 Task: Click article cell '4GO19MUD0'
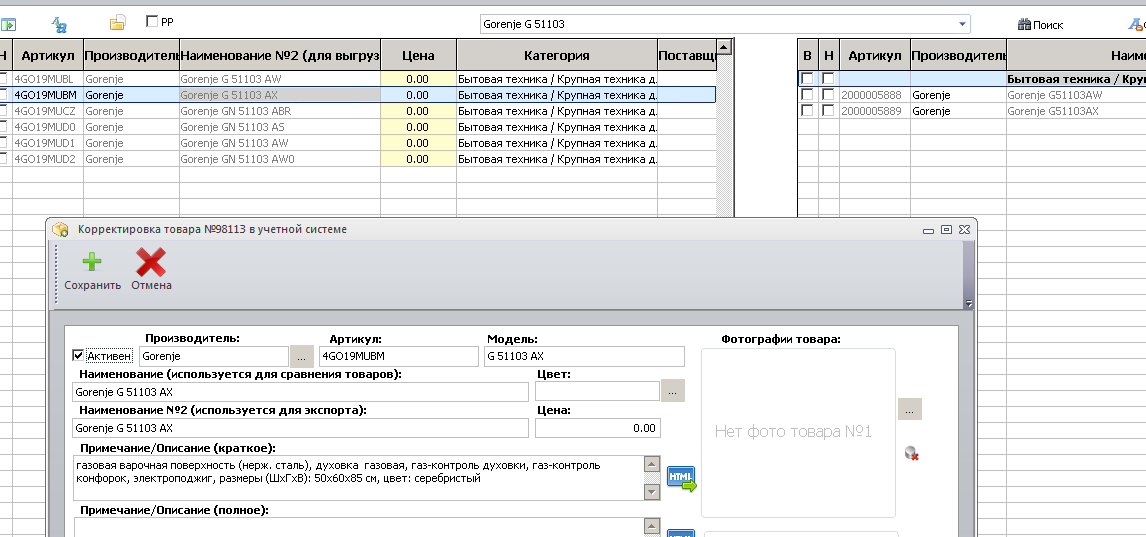coord(48,127)
